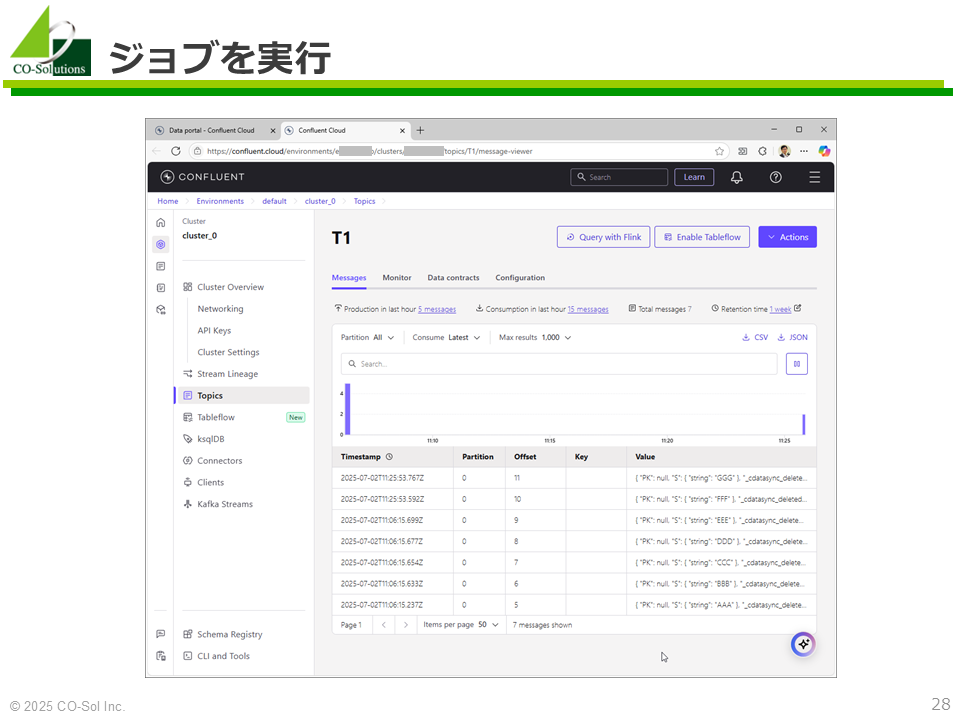Screen dimensions: 960x720
Task: Close the Data portal browser tab
Action: coord(273,130)
